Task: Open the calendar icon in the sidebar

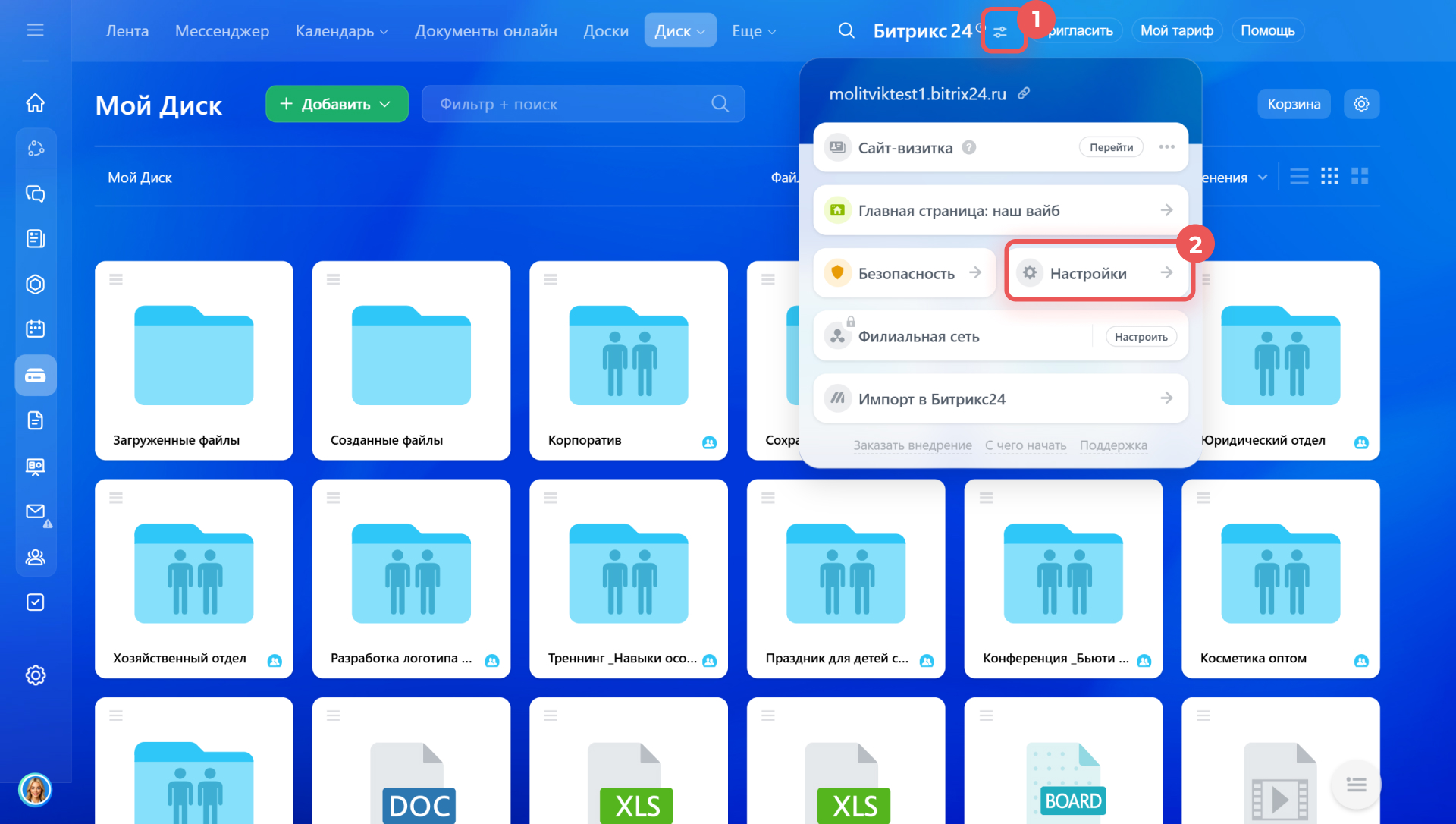Action: tap(35, 329)
